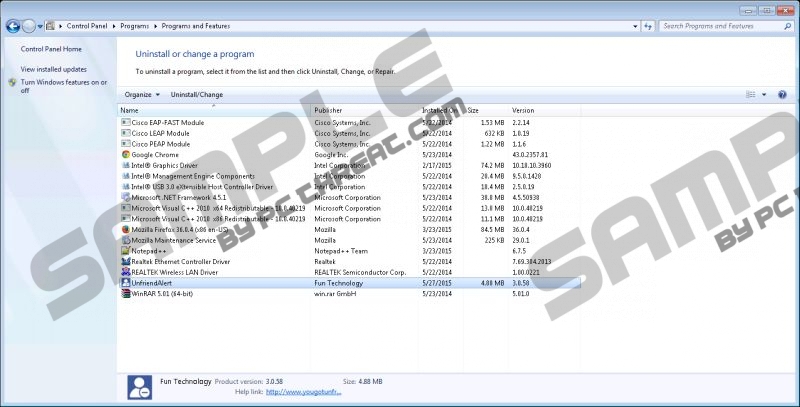Image resolution: width=800 pixels, height=407 pixels.
Task: Sort the list by the Publisher column
Action: 328,110
